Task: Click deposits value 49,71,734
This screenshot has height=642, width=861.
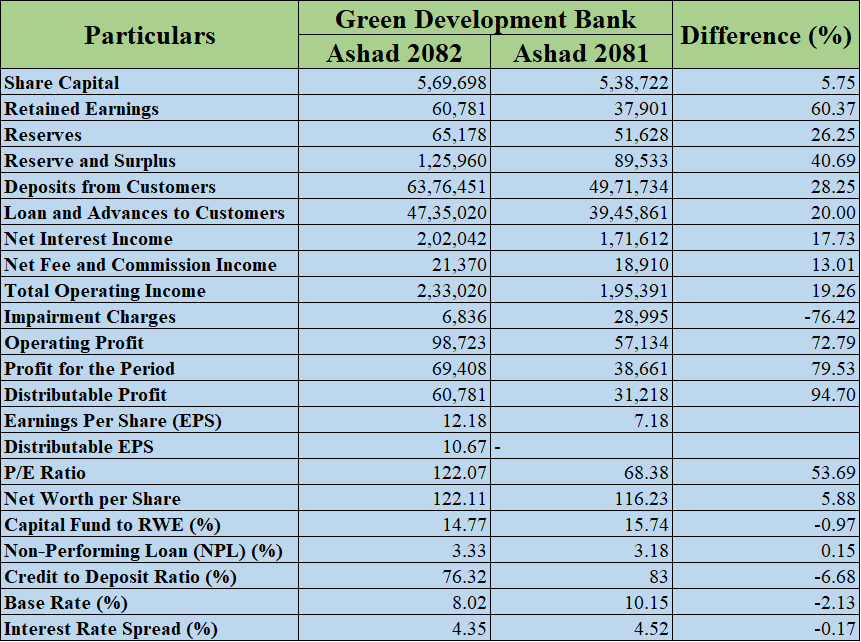Action: (x=629, y=187)
